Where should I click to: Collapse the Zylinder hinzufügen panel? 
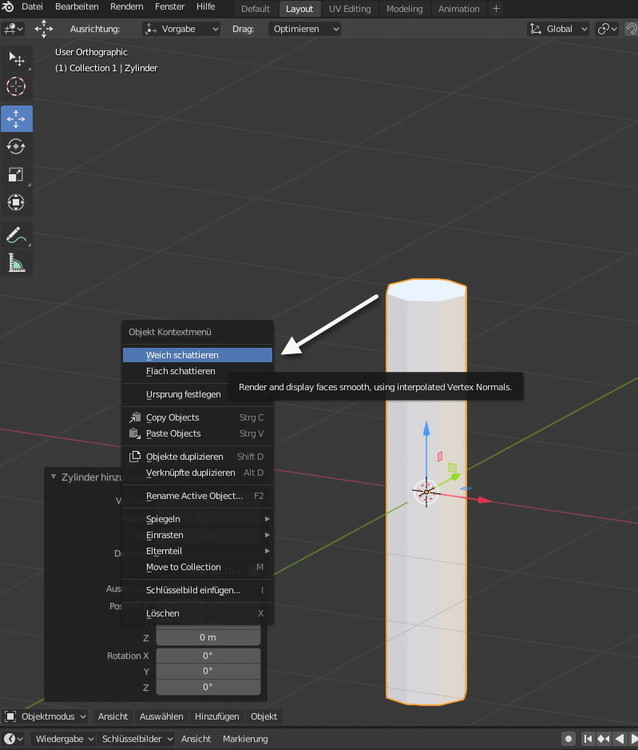(54, 477)
